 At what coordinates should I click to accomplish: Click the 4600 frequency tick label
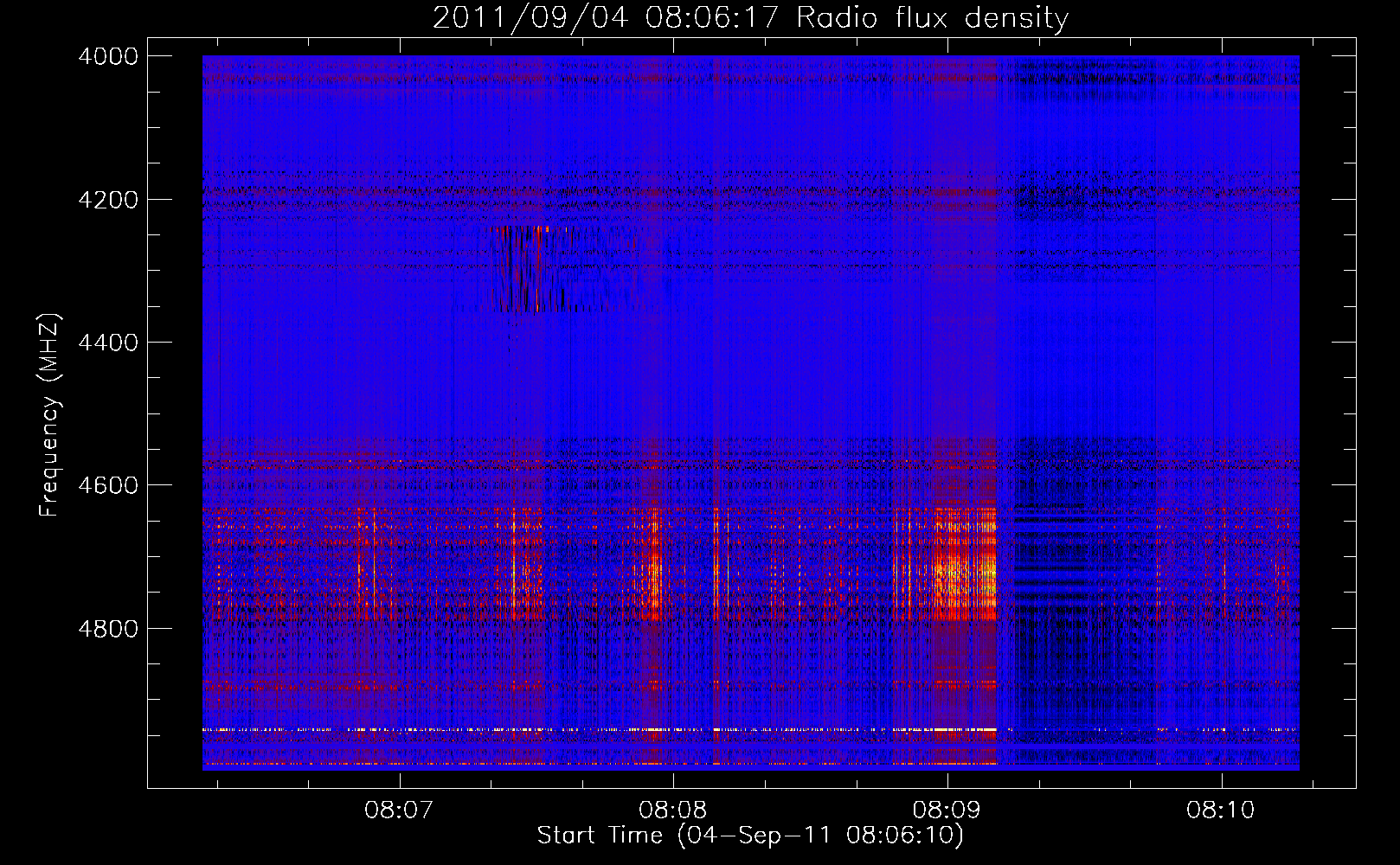click(108, 485)
